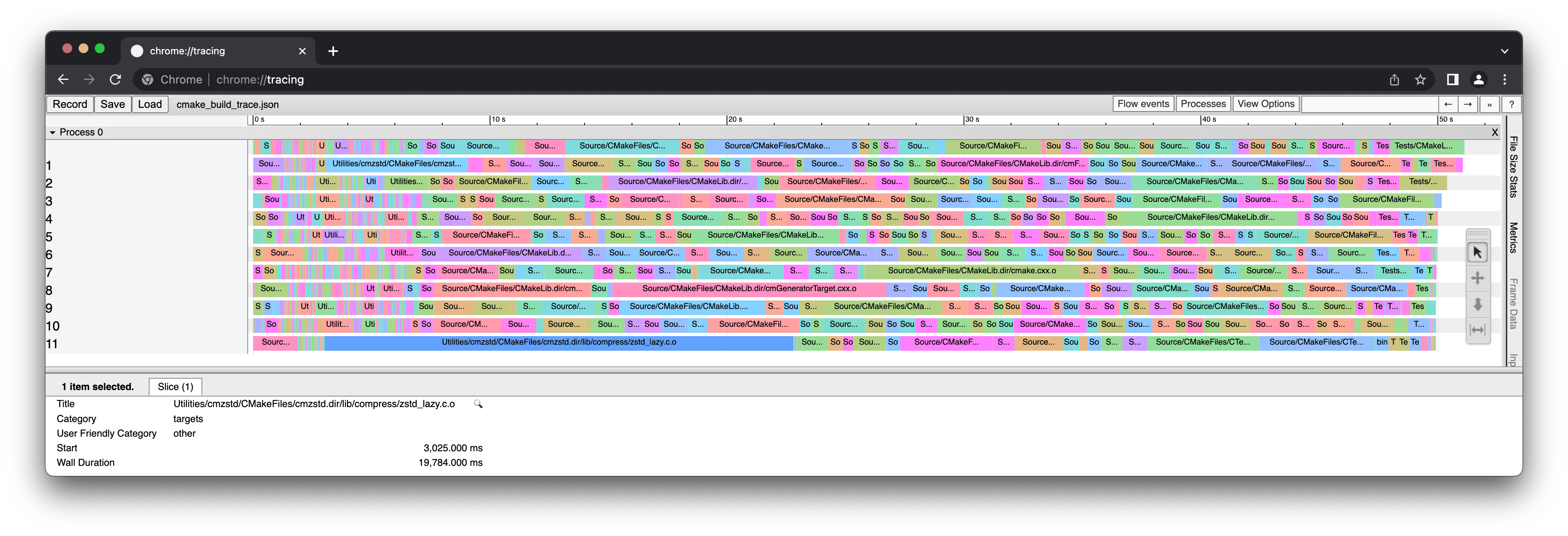1568x536 pixels.
Task: Close the chrome://tracing tab
Action: pos(302,51)
